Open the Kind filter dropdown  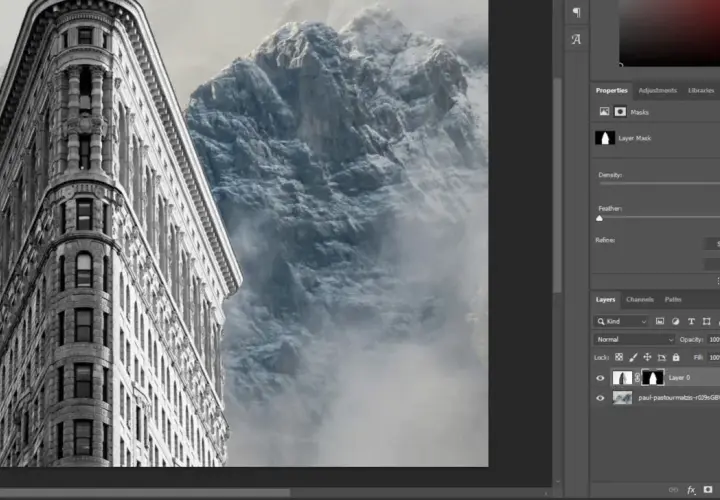pyautogui.click(x=621, y=321)
